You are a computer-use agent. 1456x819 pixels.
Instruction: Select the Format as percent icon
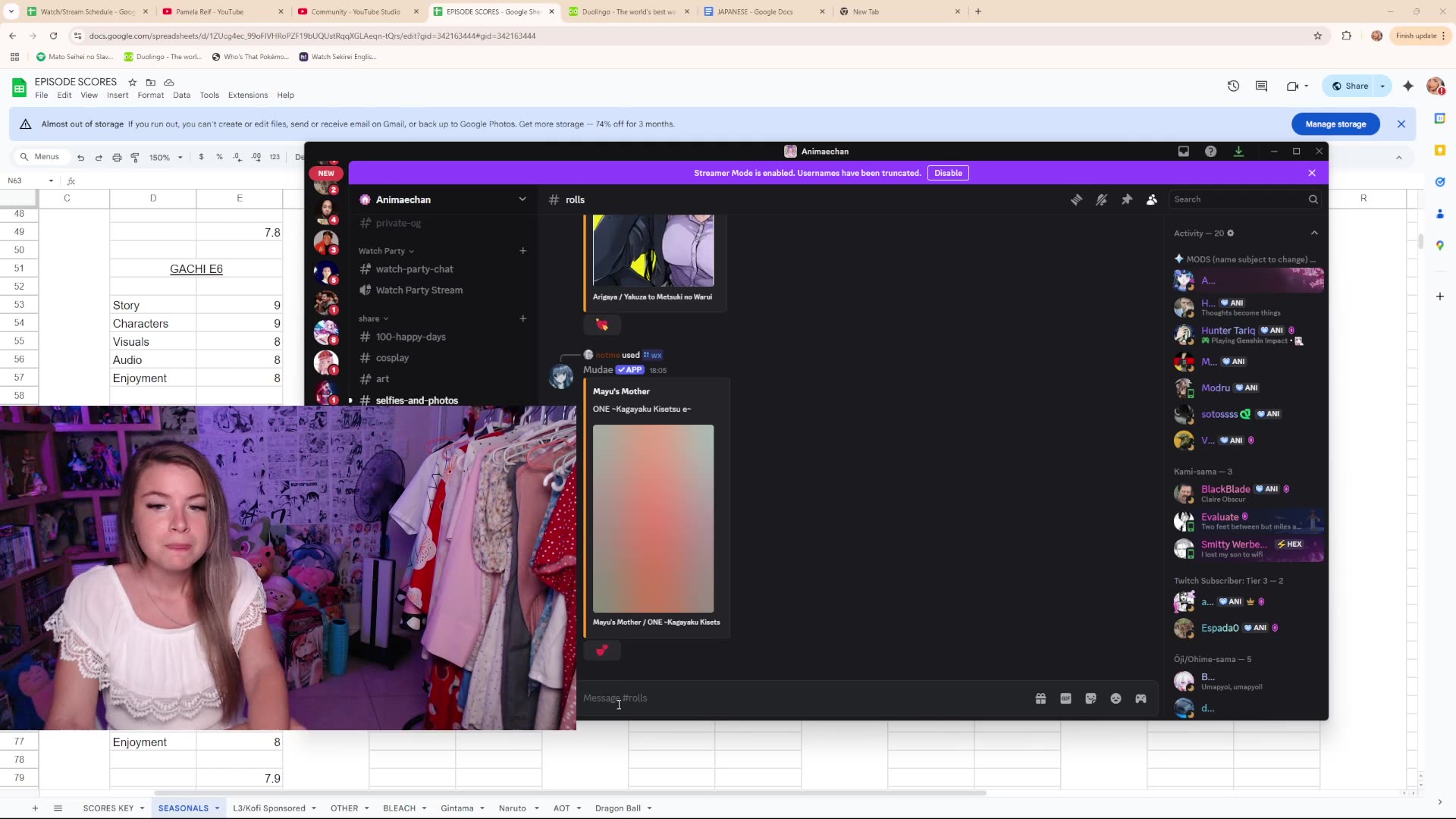pos(219,157)
